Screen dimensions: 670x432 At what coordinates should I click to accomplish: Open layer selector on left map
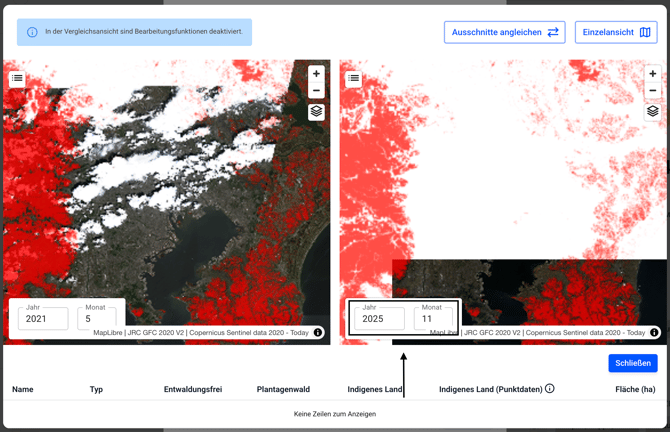pos(316,112)
